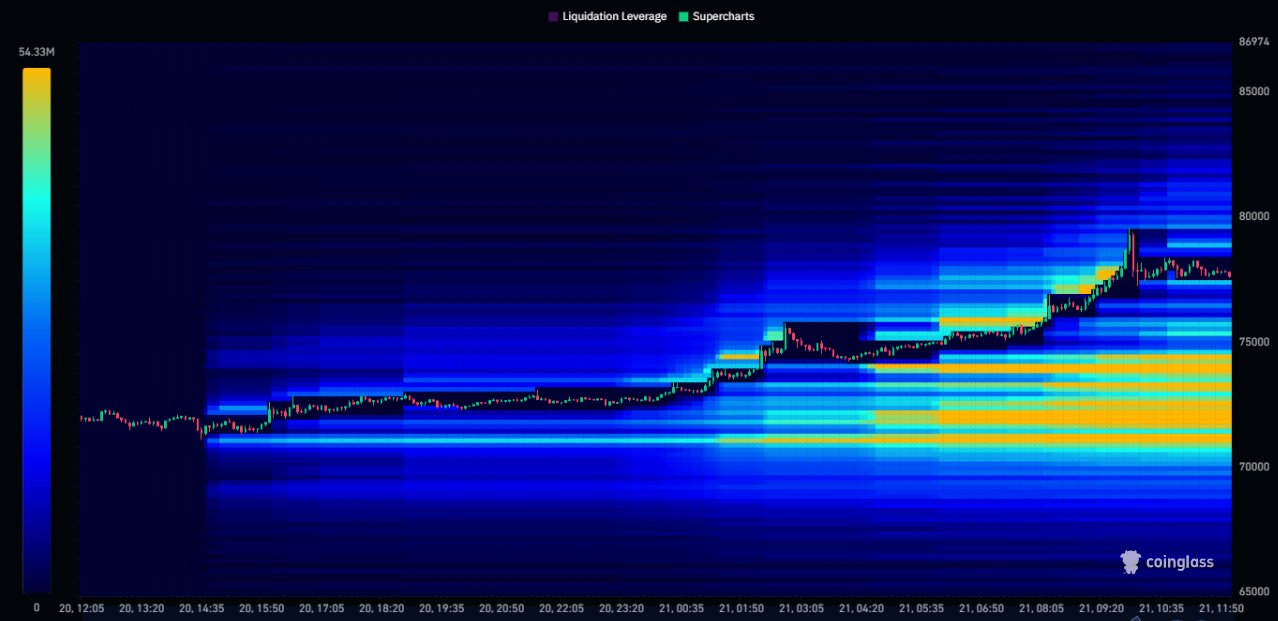
Task: Click the 0 scale minimum label
Action: [37, 607]
